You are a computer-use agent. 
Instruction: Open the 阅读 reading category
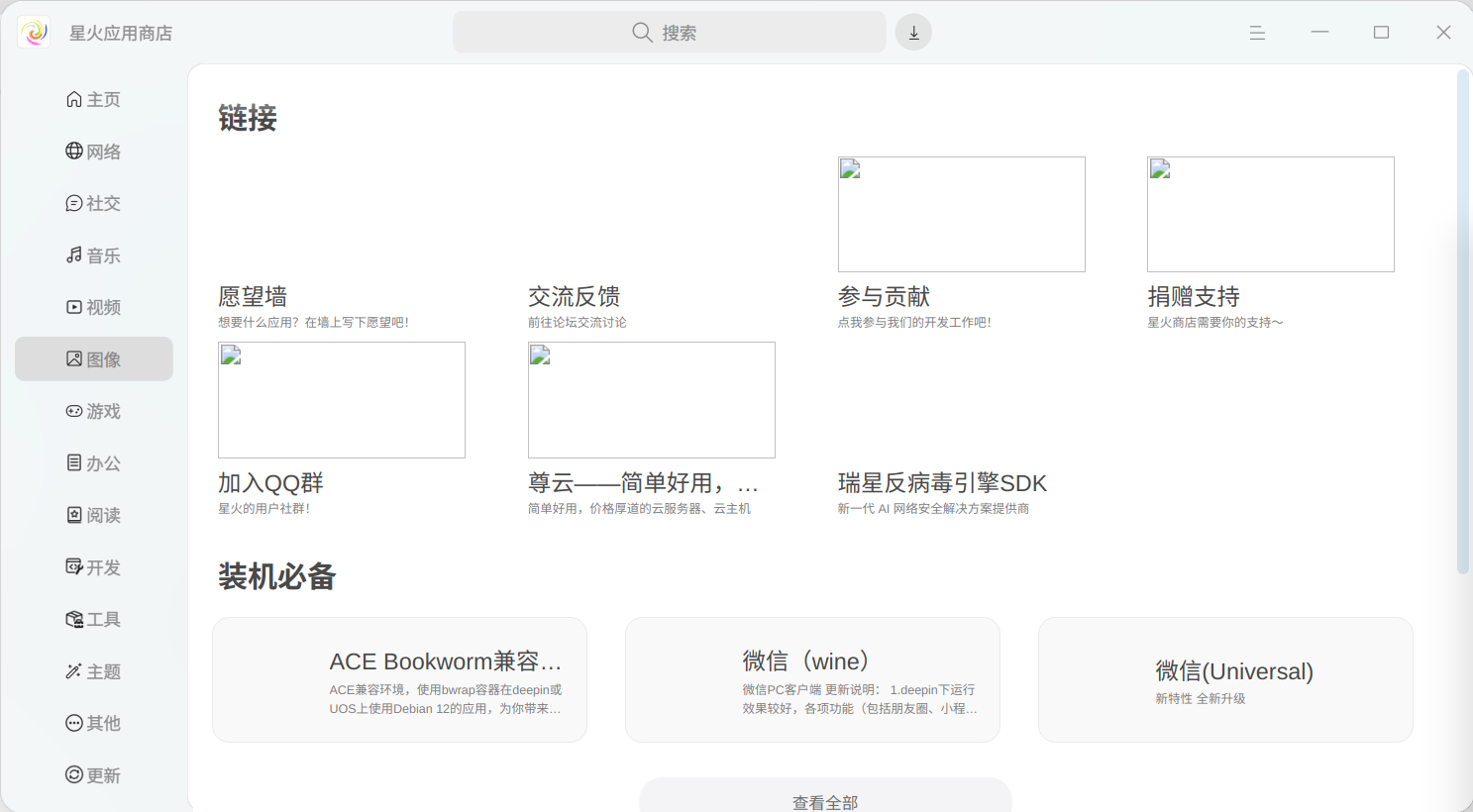point(94,515)
